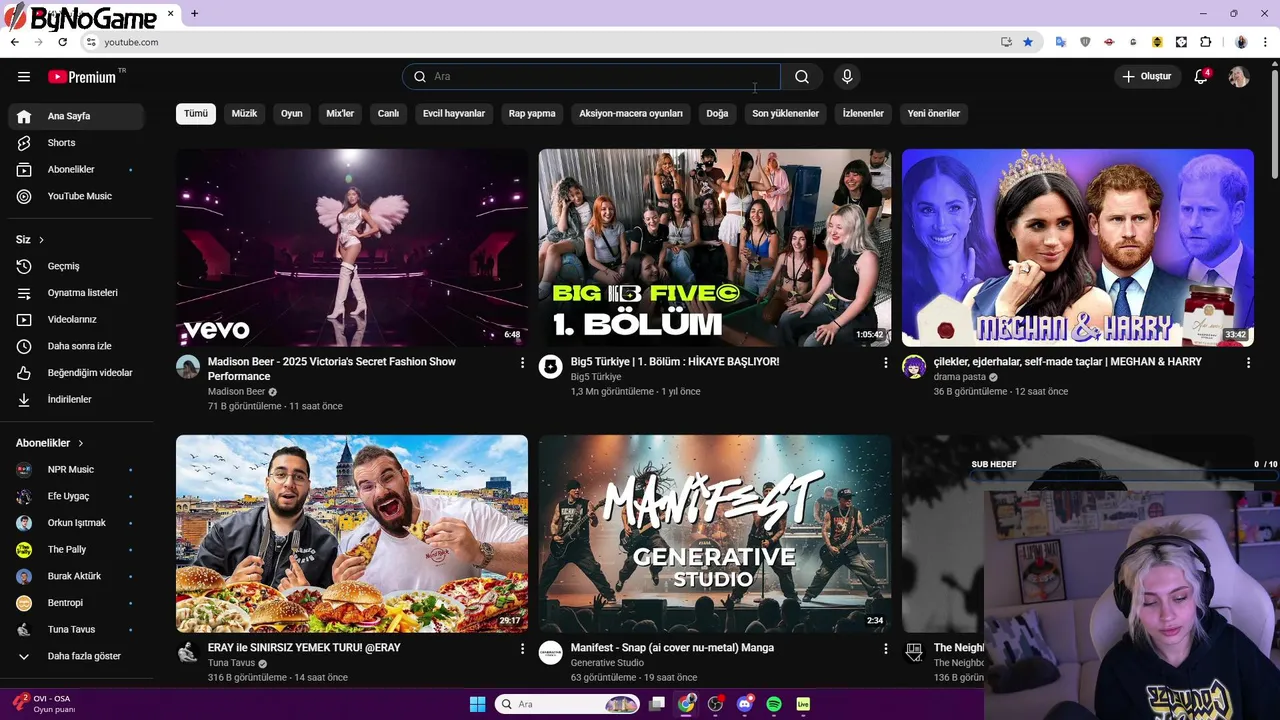Open Big5 Türkiye channel avatar
1280x720 pixels.
pyautogui.click(x=551, y=367)
